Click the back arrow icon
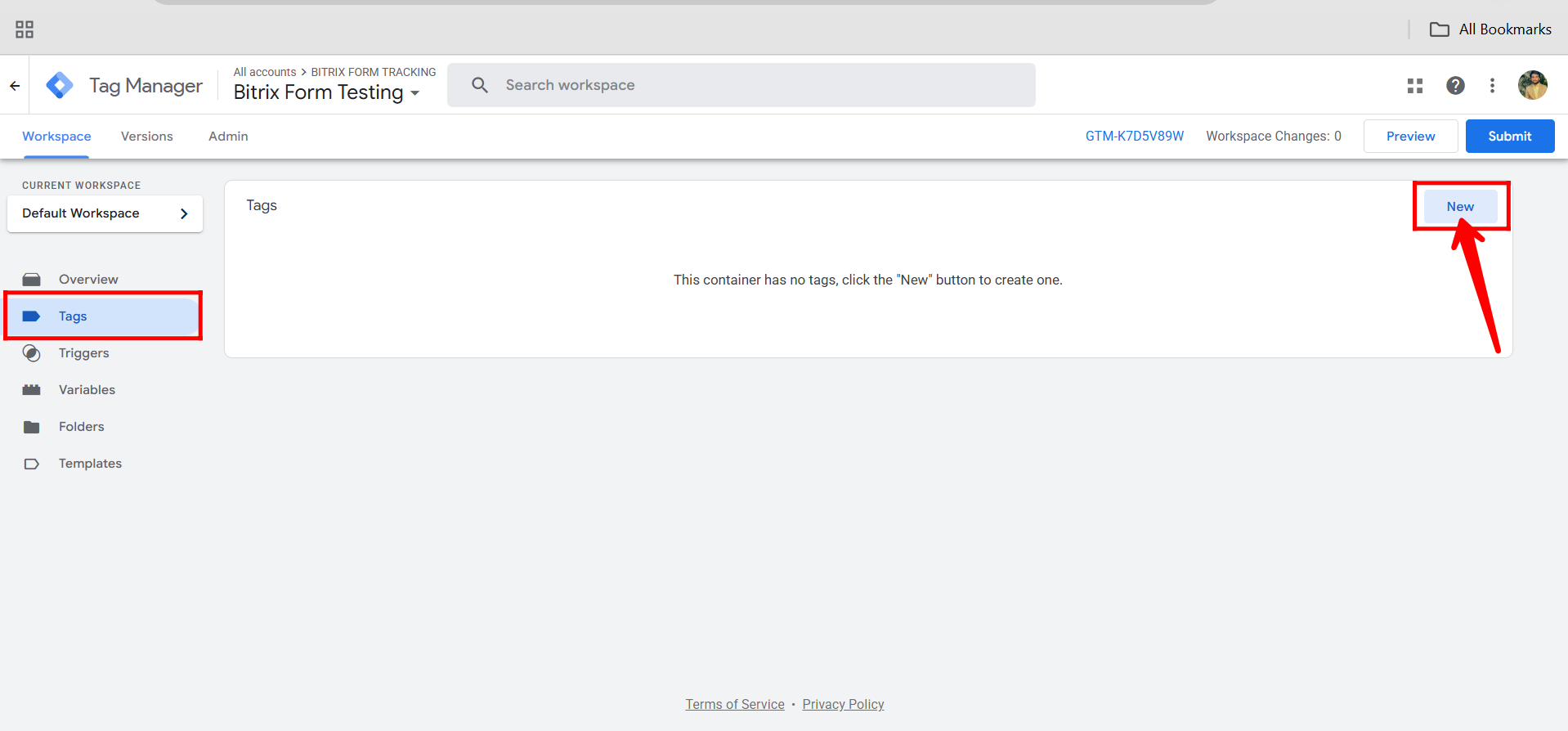Viewport: 1568px width, 731px height. 15,85
